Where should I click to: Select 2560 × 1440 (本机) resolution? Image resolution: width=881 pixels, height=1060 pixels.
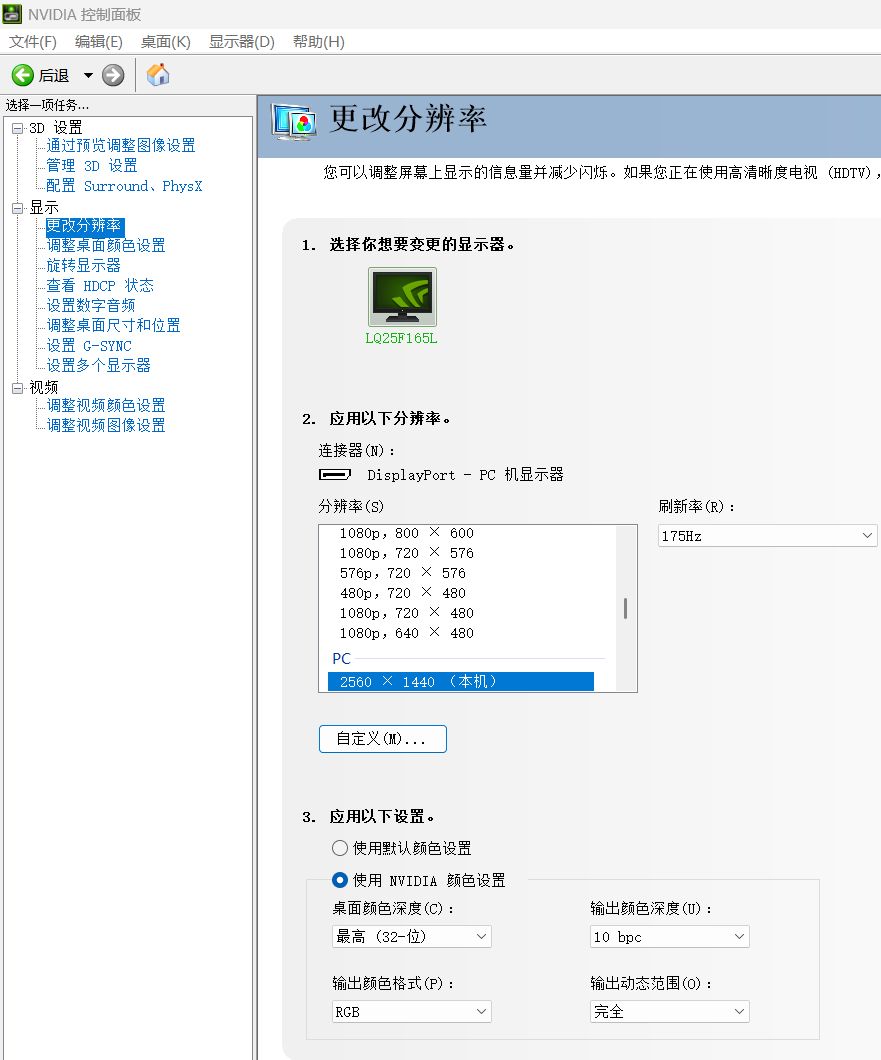[x=460, y=681]
